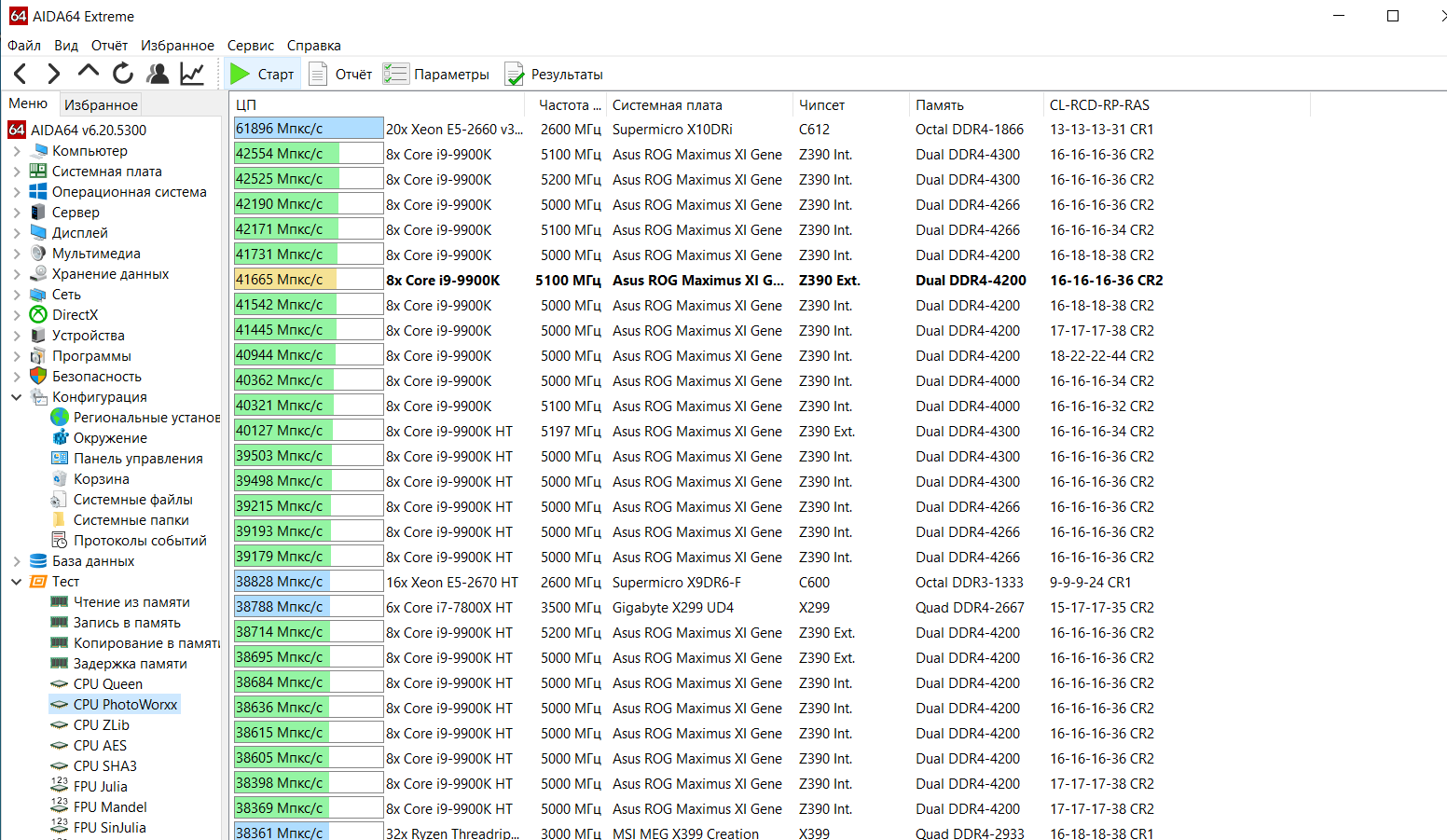This screenshot has width=1447, height=840.
Task: Select the Региональные установки globe icon
Action: [60, 418]
